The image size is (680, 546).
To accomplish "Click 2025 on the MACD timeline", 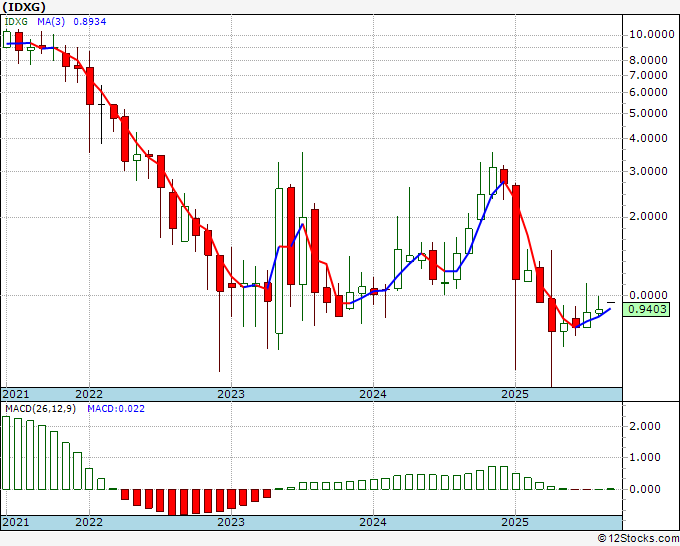I will (x=515, y=522).
